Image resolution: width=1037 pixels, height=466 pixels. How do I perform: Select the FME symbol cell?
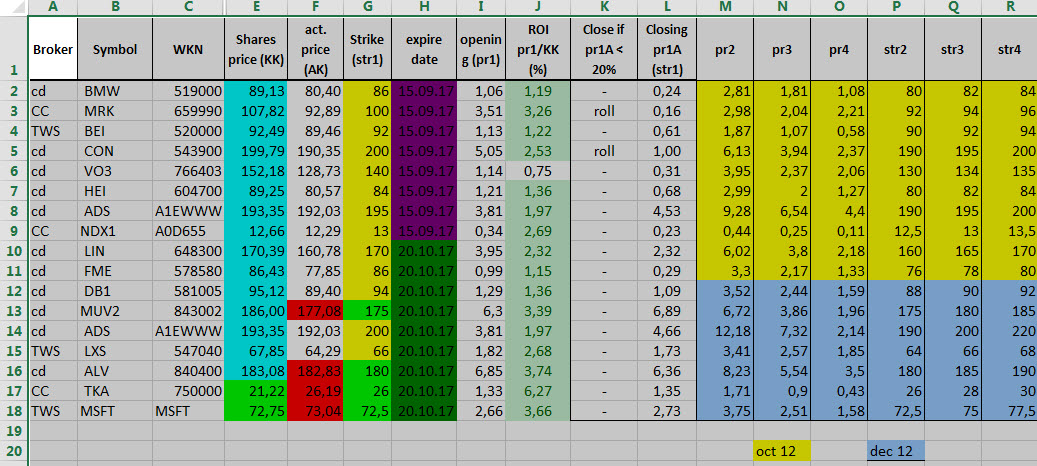tap(115, 270)
